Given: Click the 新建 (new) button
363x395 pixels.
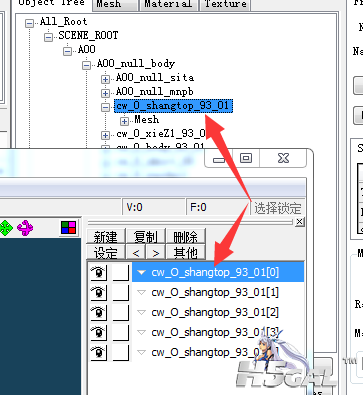Looking at the screenshot, I should coord(106,237).
